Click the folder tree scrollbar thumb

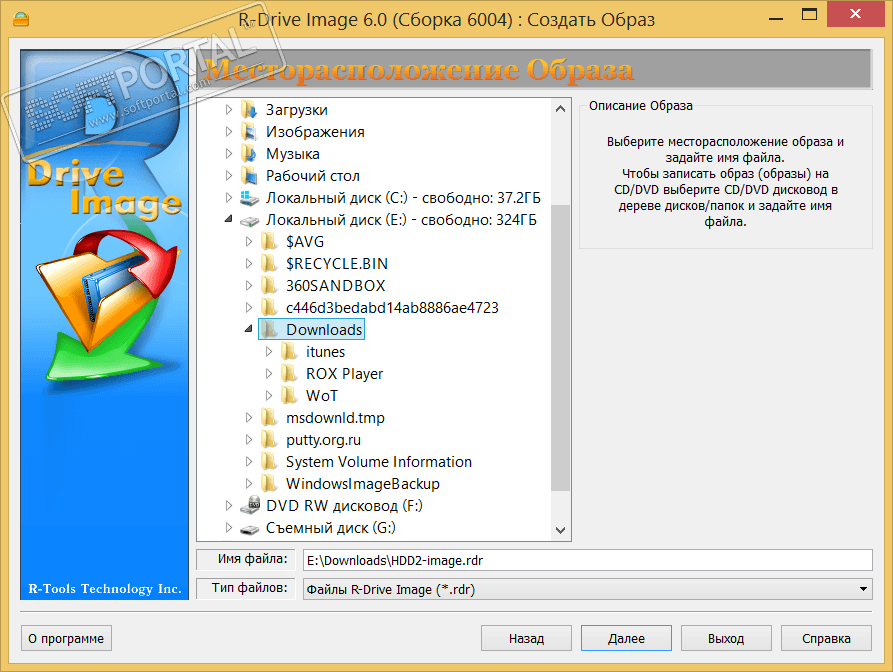[x=560, y=347]
